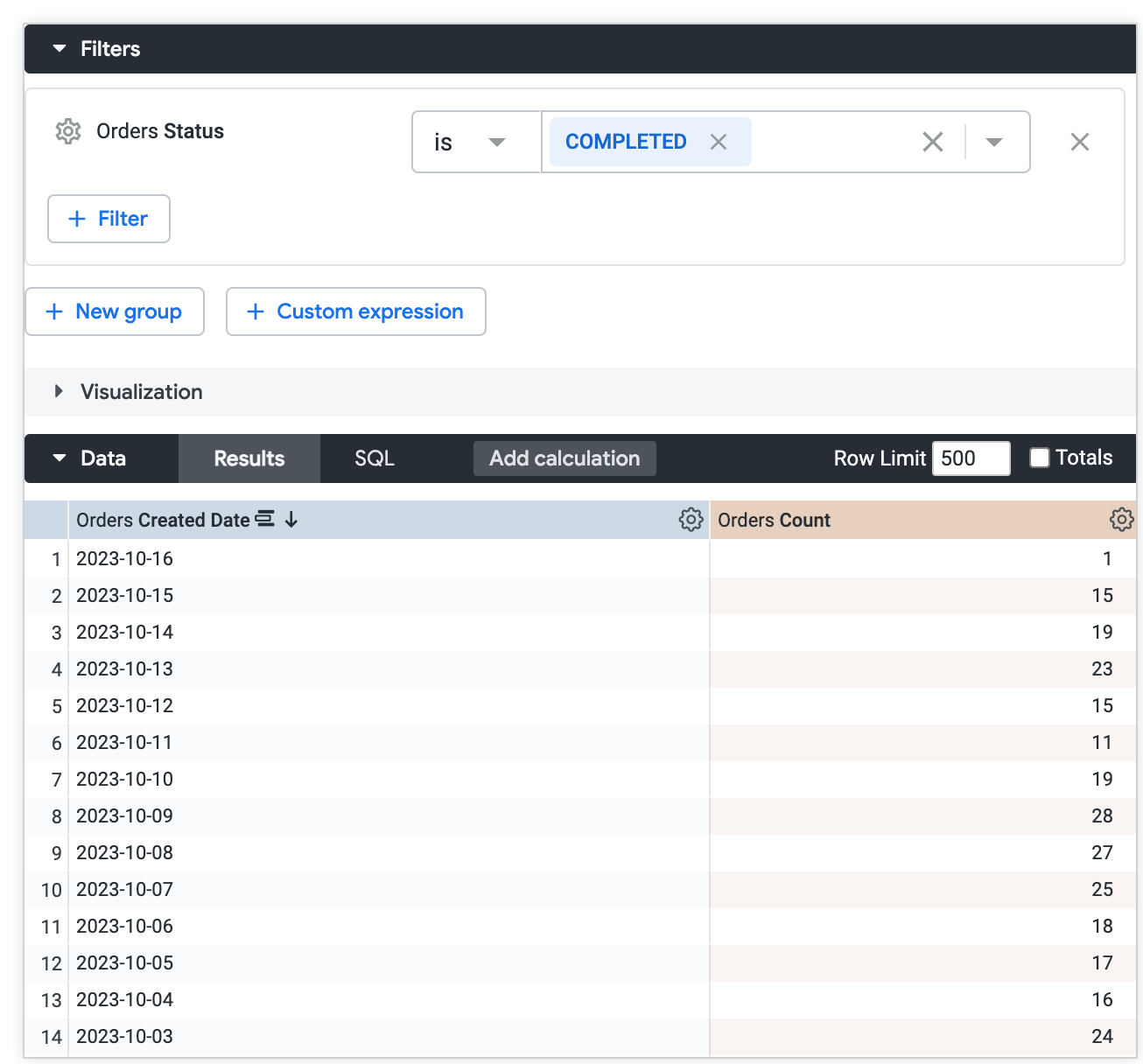Image resolution: width=1143 pixels, height=1064 pixels.
Task: Delete the Orders Status filter row
Action: [1079, 142]
